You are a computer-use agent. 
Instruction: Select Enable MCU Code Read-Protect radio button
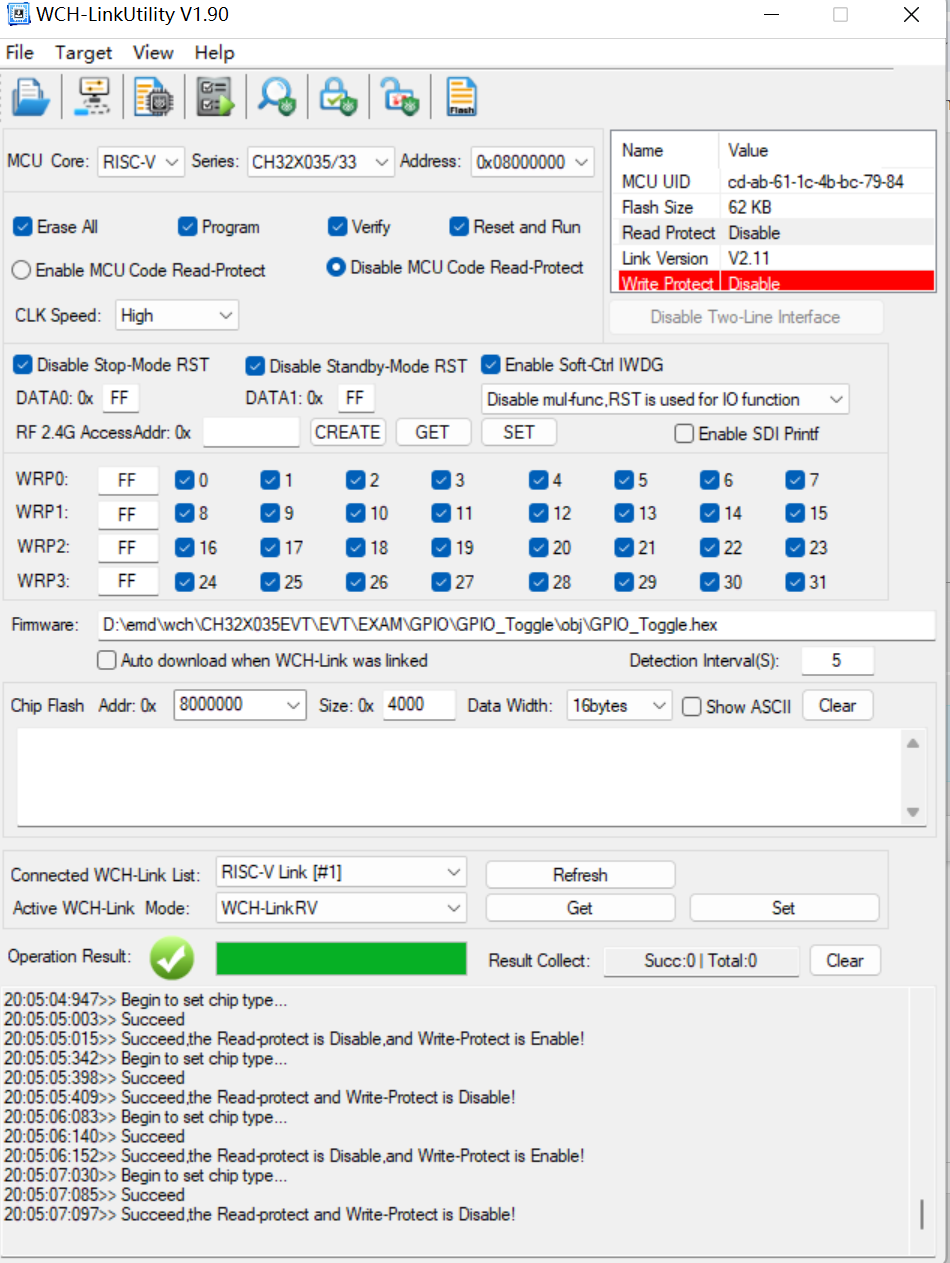[x=21, y=270]
